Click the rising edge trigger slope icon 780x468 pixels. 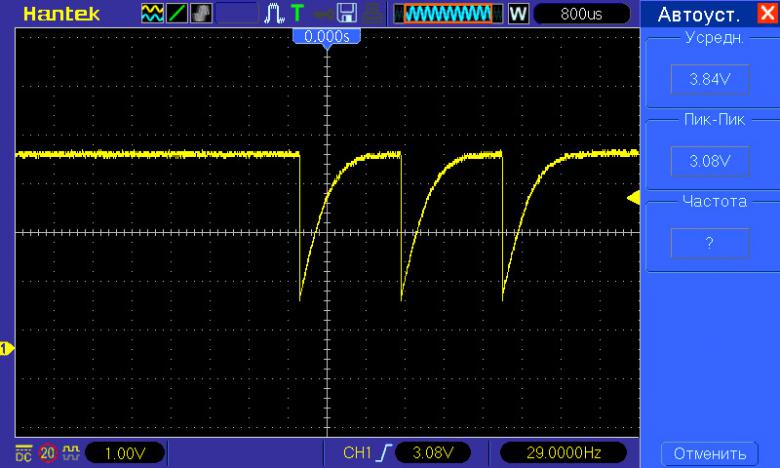point(384,453)
